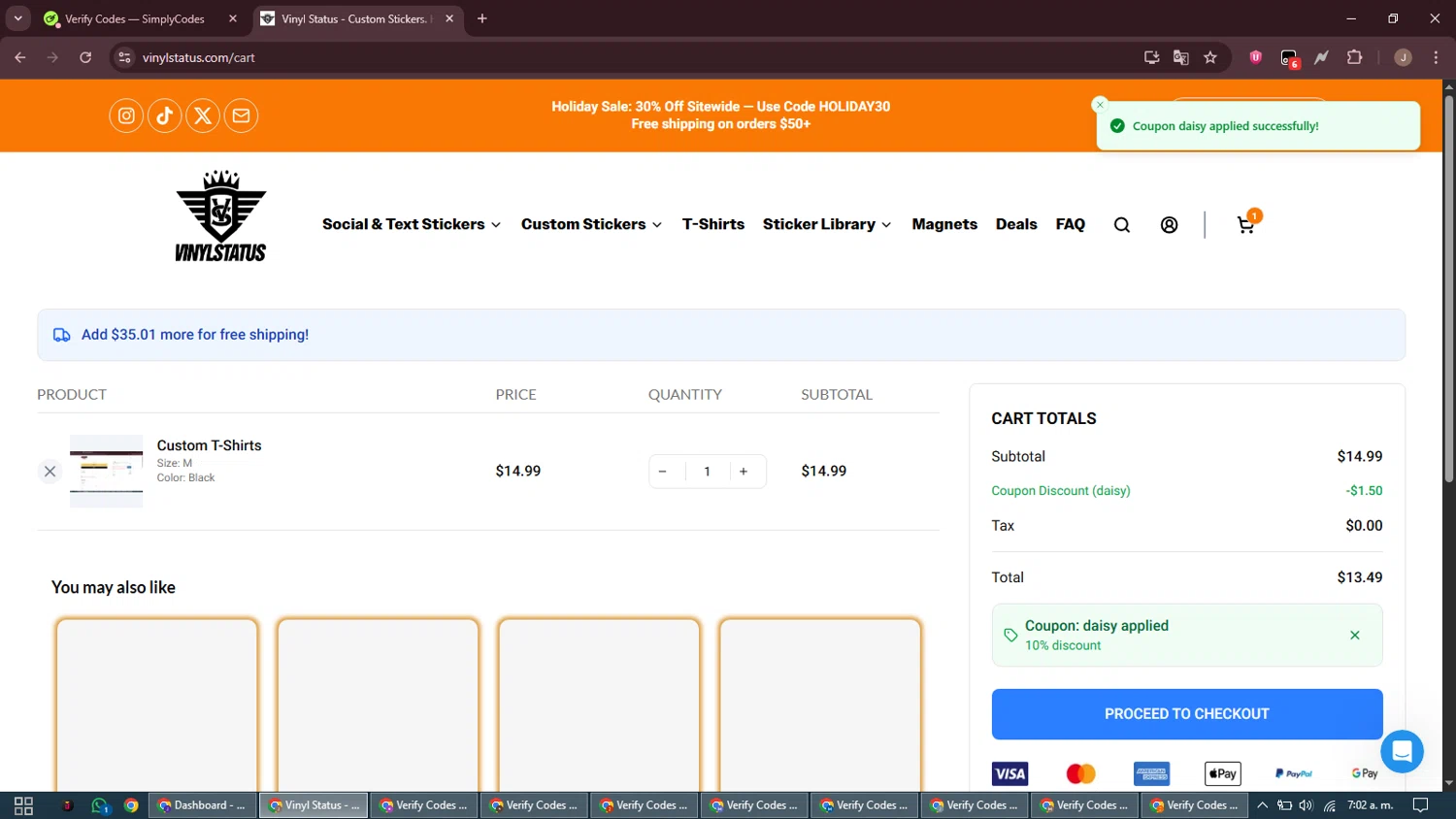Click the email envelope icon

(241, 115)
